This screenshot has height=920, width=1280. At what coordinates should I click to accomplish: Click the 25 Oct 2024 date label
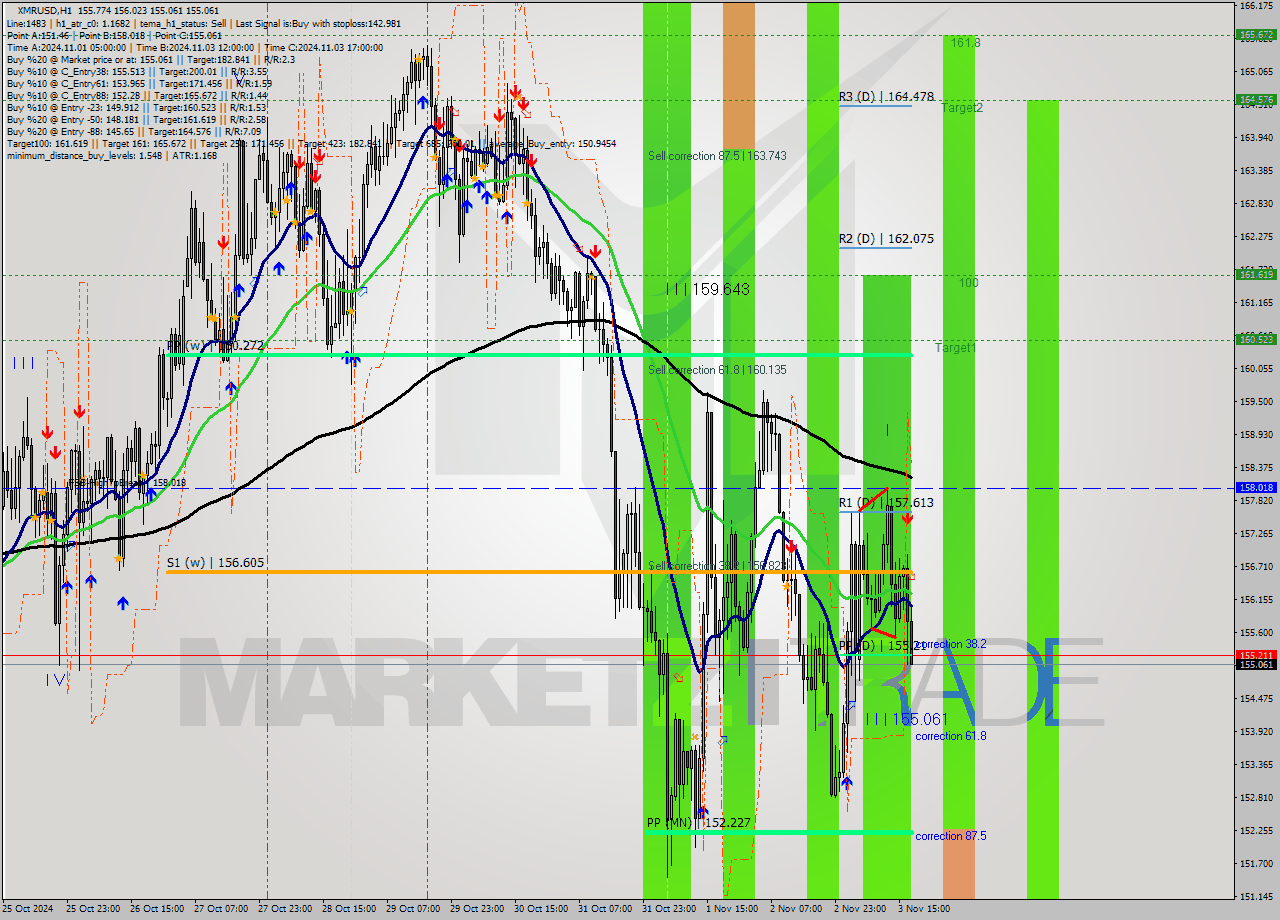[27, 909]
